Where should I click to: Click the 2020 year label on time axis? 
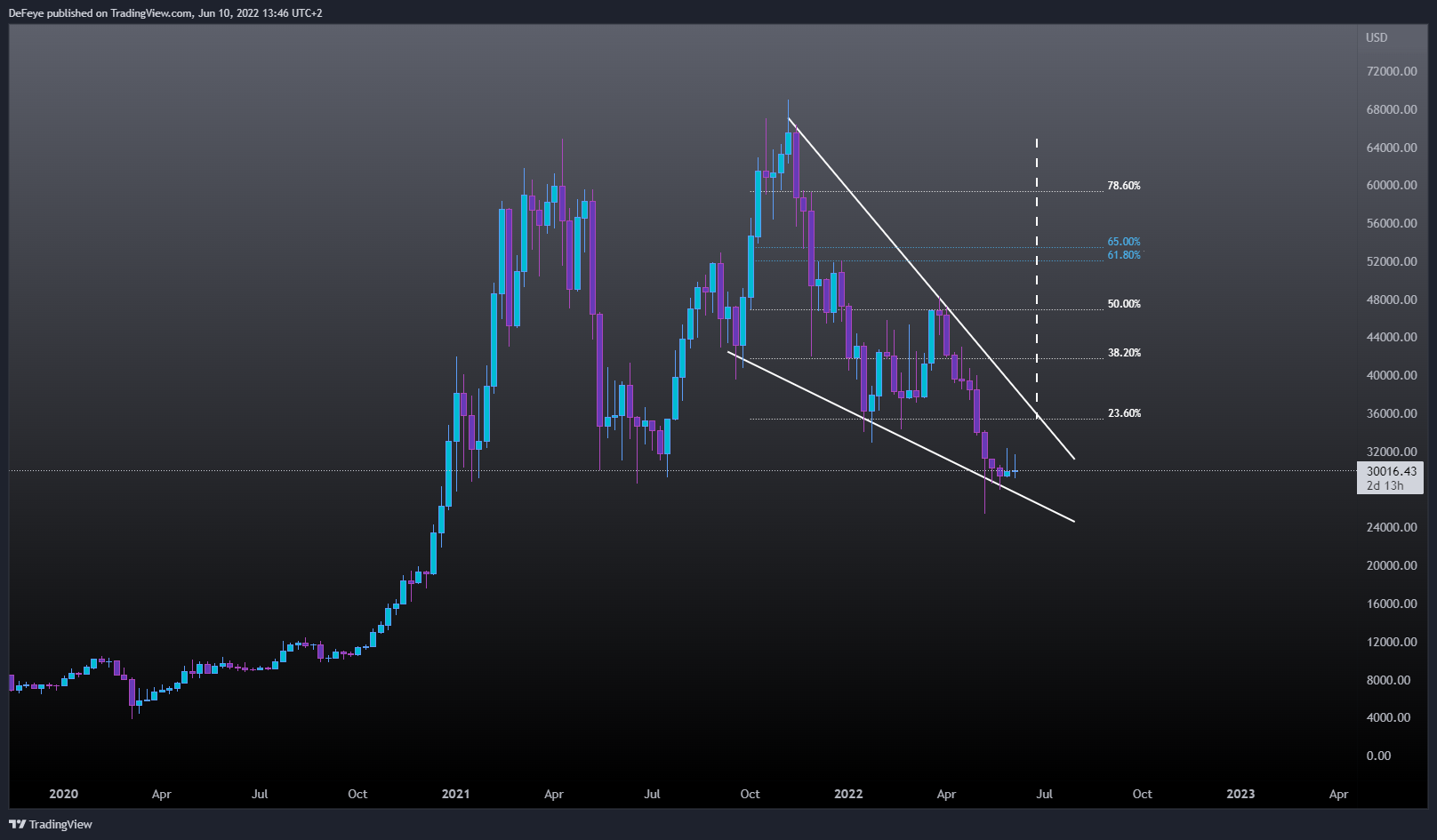[x=63, y=794]
